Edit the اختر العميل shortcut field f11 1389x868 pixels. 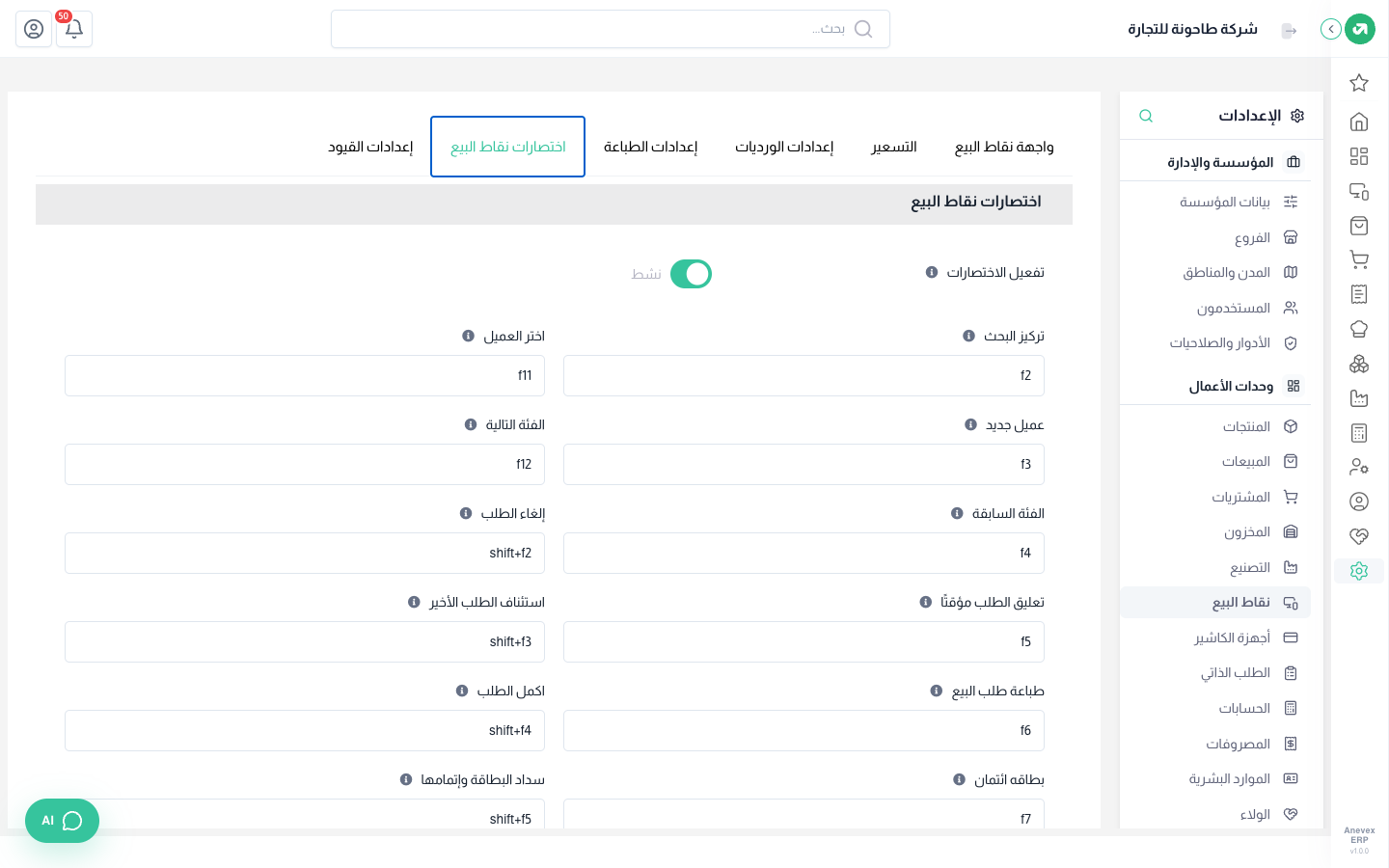pos(305,375)
